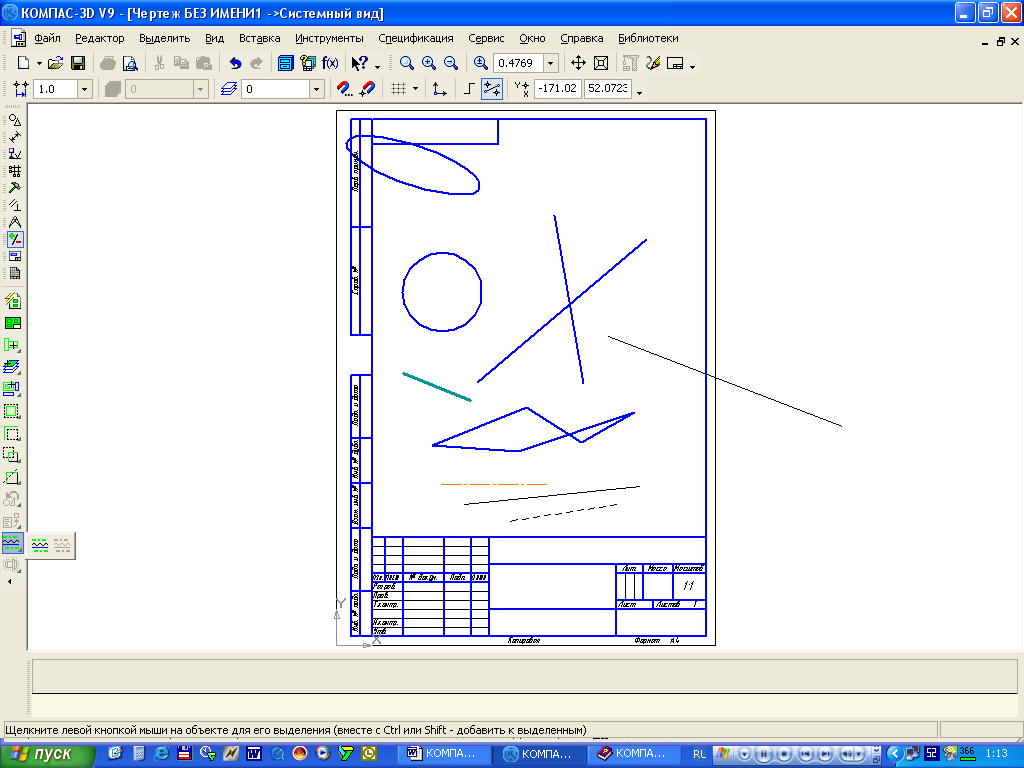This screenshot has height=768, width=1024.
Task: Click the RL language indicator
Action: [699, 754]
